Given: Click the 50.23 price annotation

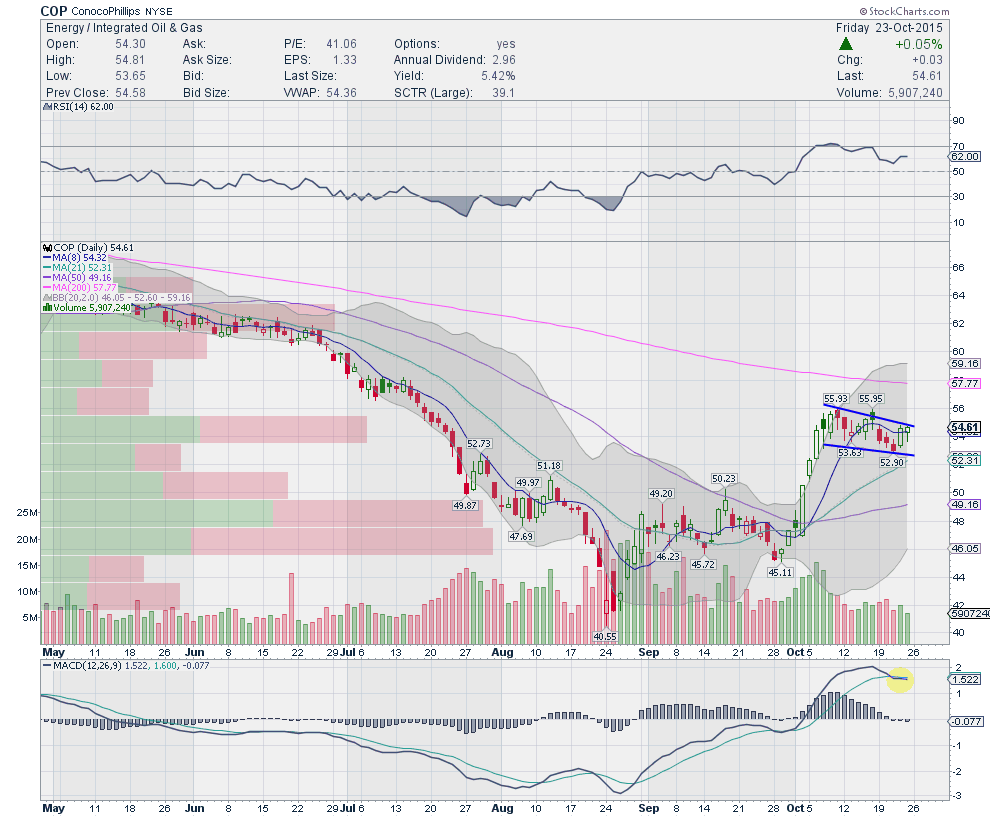Looking at the screenshot, I should point(724,479).
